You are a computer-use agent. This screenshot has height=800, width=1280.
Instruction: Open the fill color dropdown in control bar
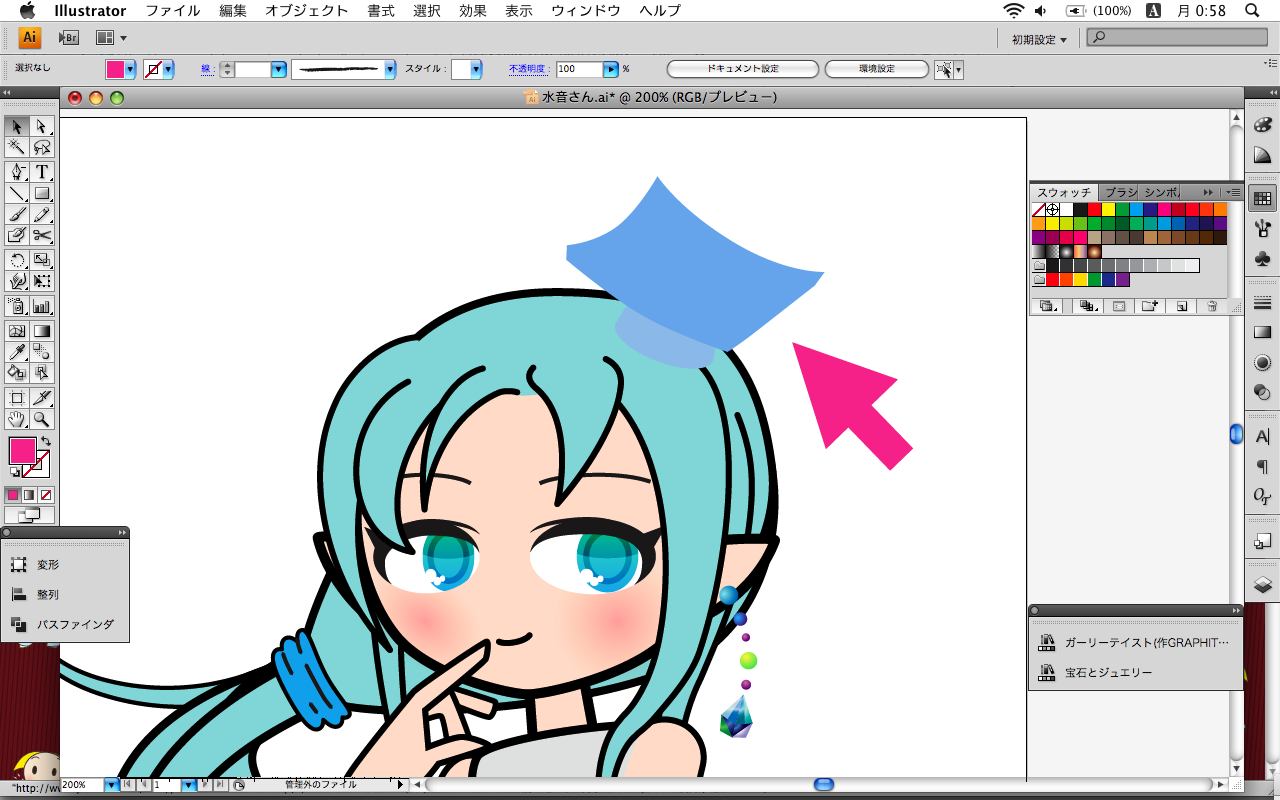click(x=130, y=69)
